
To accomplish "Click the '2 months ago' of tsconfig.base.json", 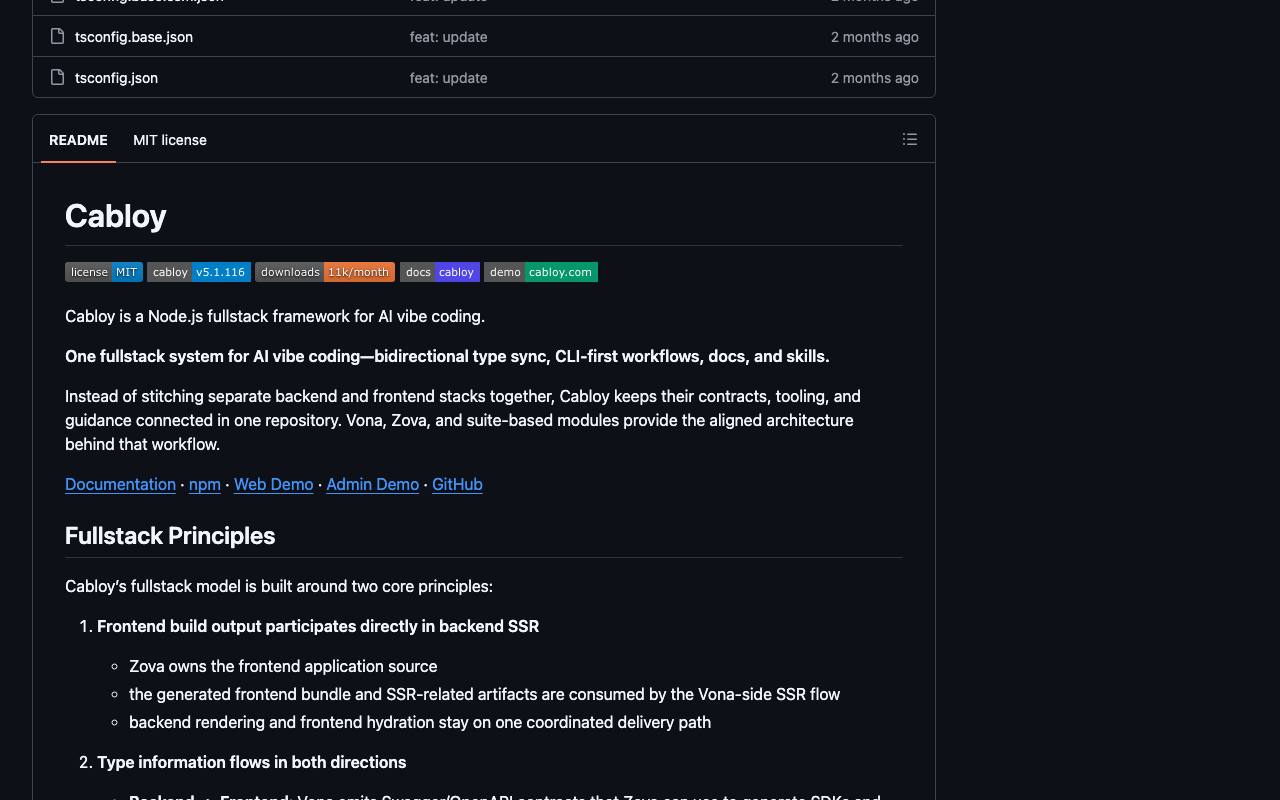I will click(x=874, y=37).
